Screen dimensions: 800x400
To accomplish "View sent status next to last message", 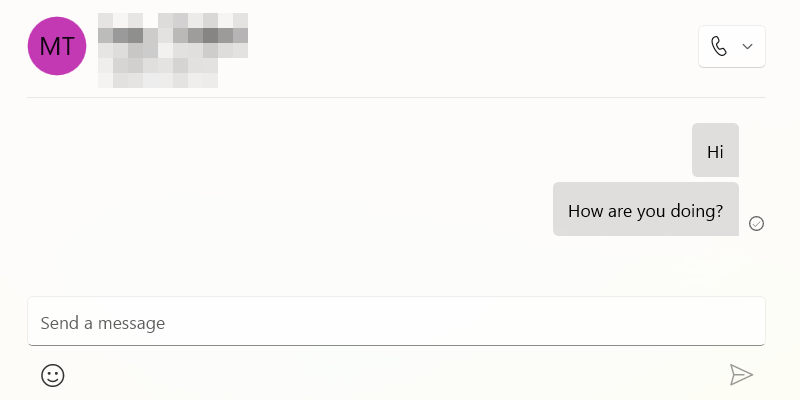I will [757, 223].
